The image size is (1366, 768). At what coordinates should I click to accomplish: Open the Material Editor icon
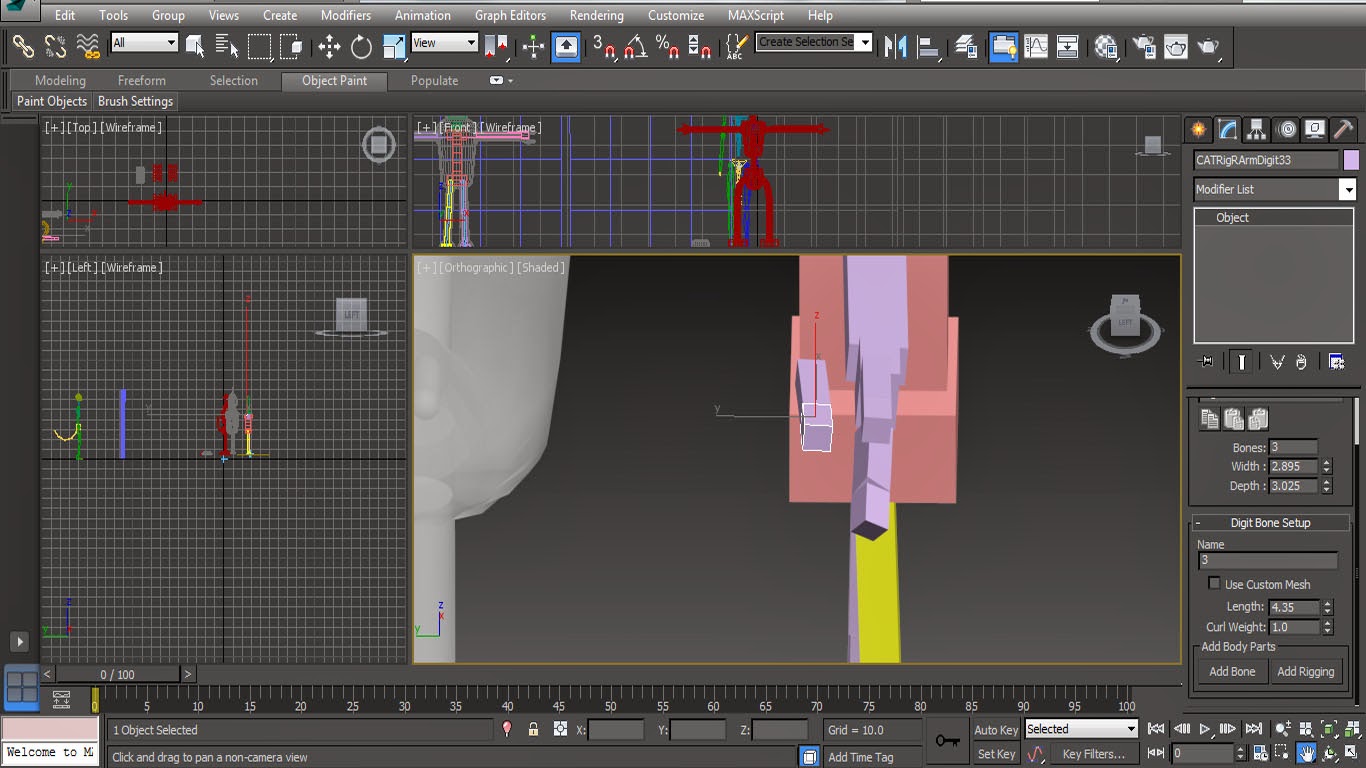(x=1106, y=46)
